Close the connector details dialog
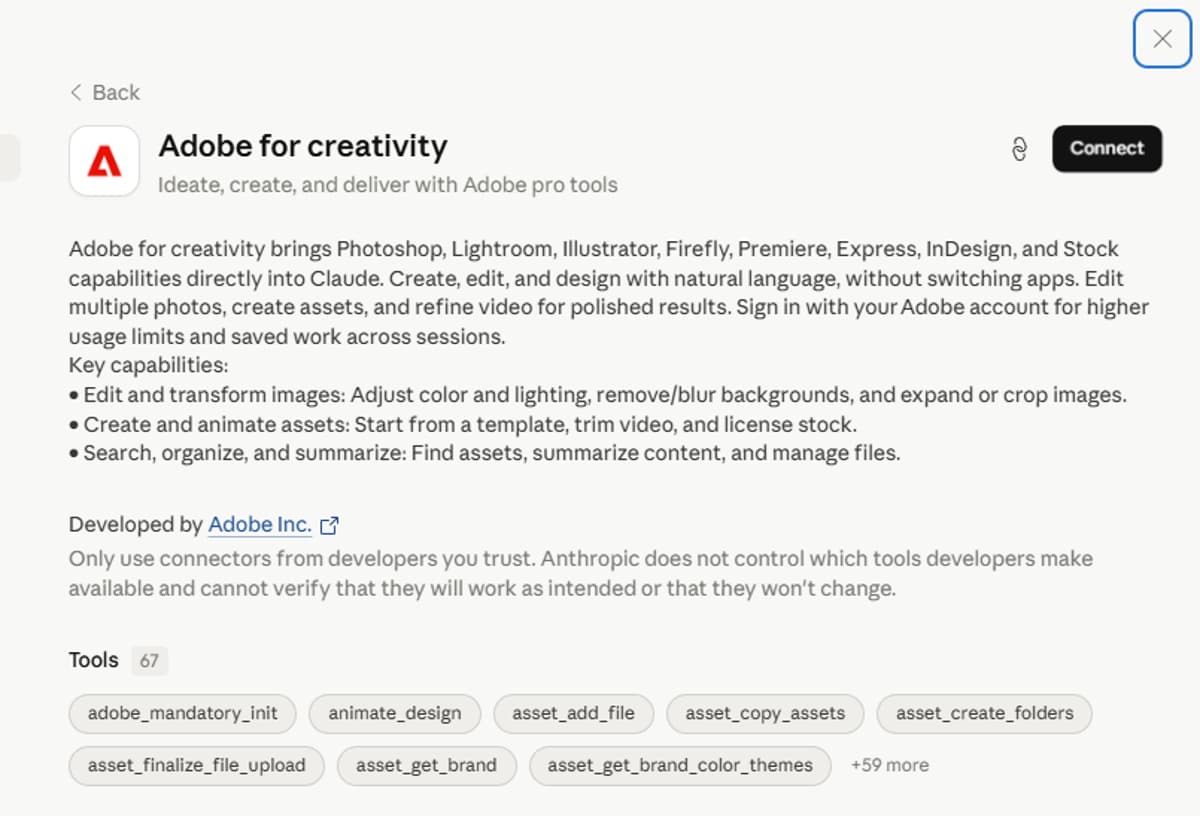The image size is (1200, 816). pyautogui.click(x=1162, y=39)
